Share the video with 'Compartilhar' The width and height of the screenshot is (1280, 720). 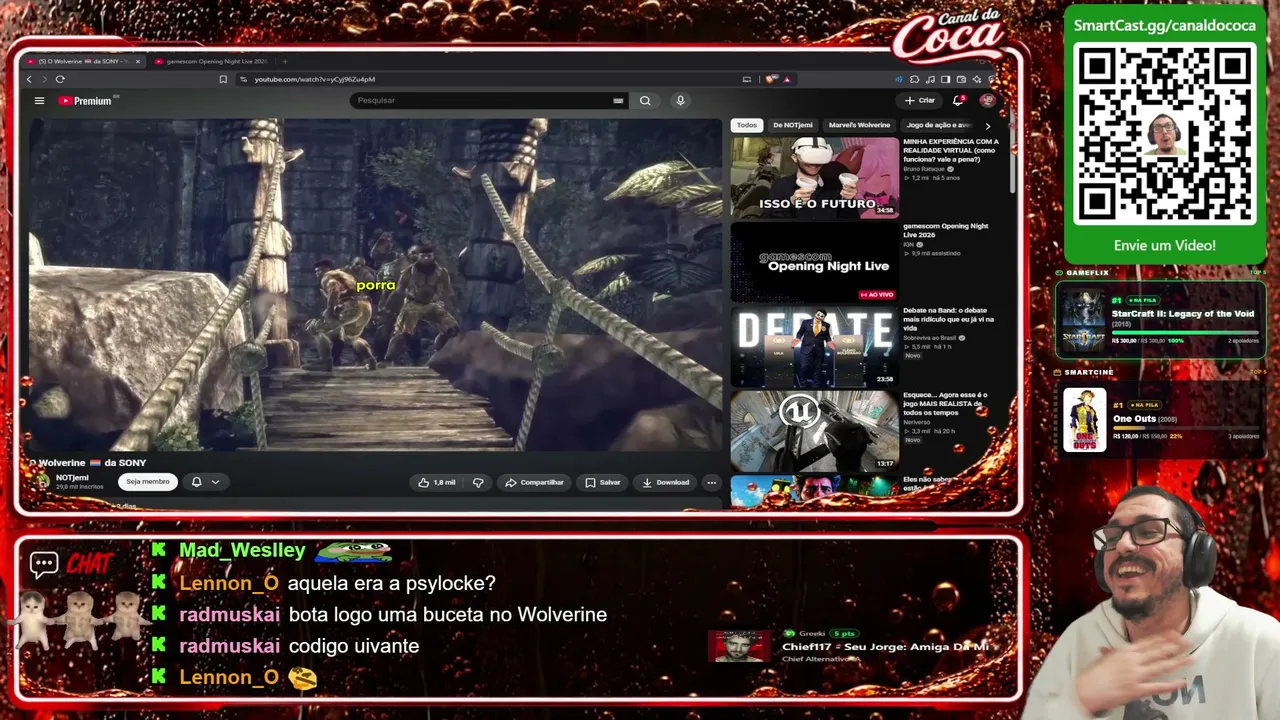tap(535, 482)
